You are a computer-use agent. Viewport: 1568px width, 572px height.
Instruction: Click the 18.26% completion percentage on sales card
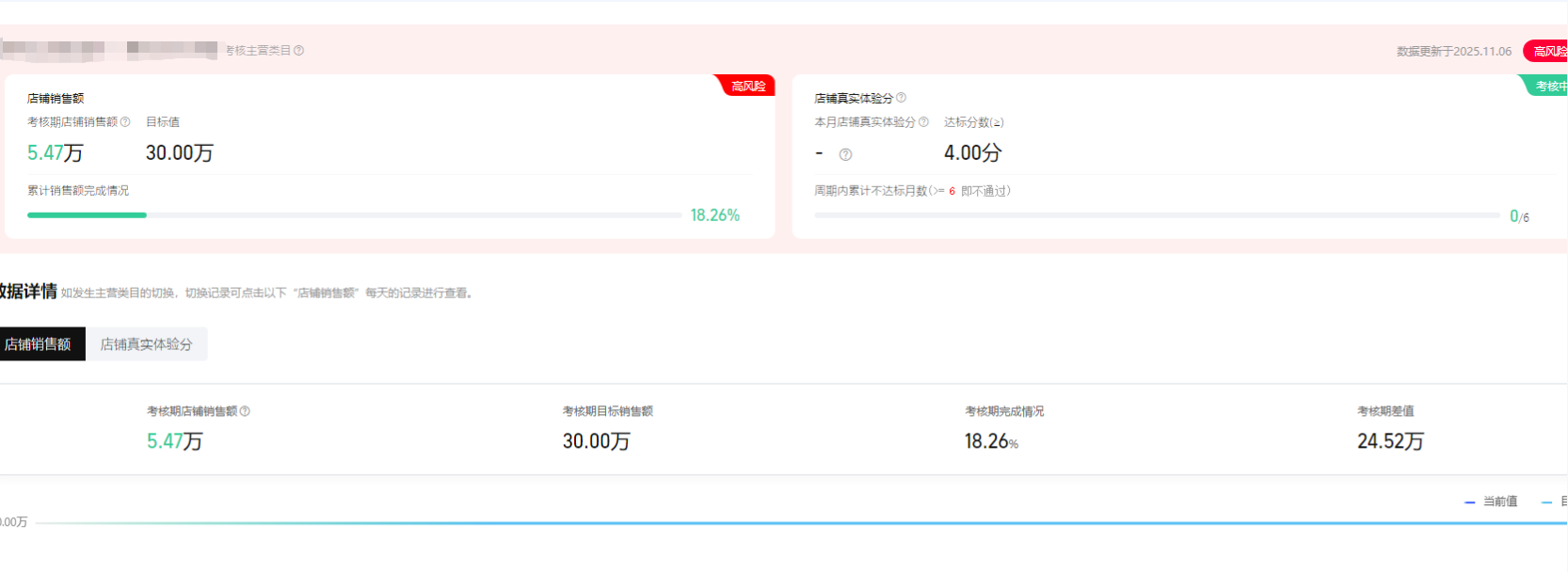point(714,215)
